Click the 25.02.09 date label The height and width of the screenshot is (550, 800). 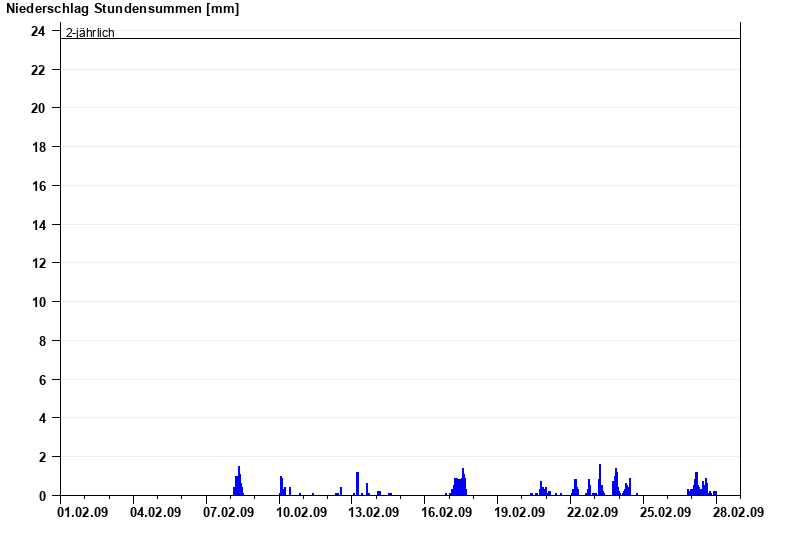tap(665, 512)
